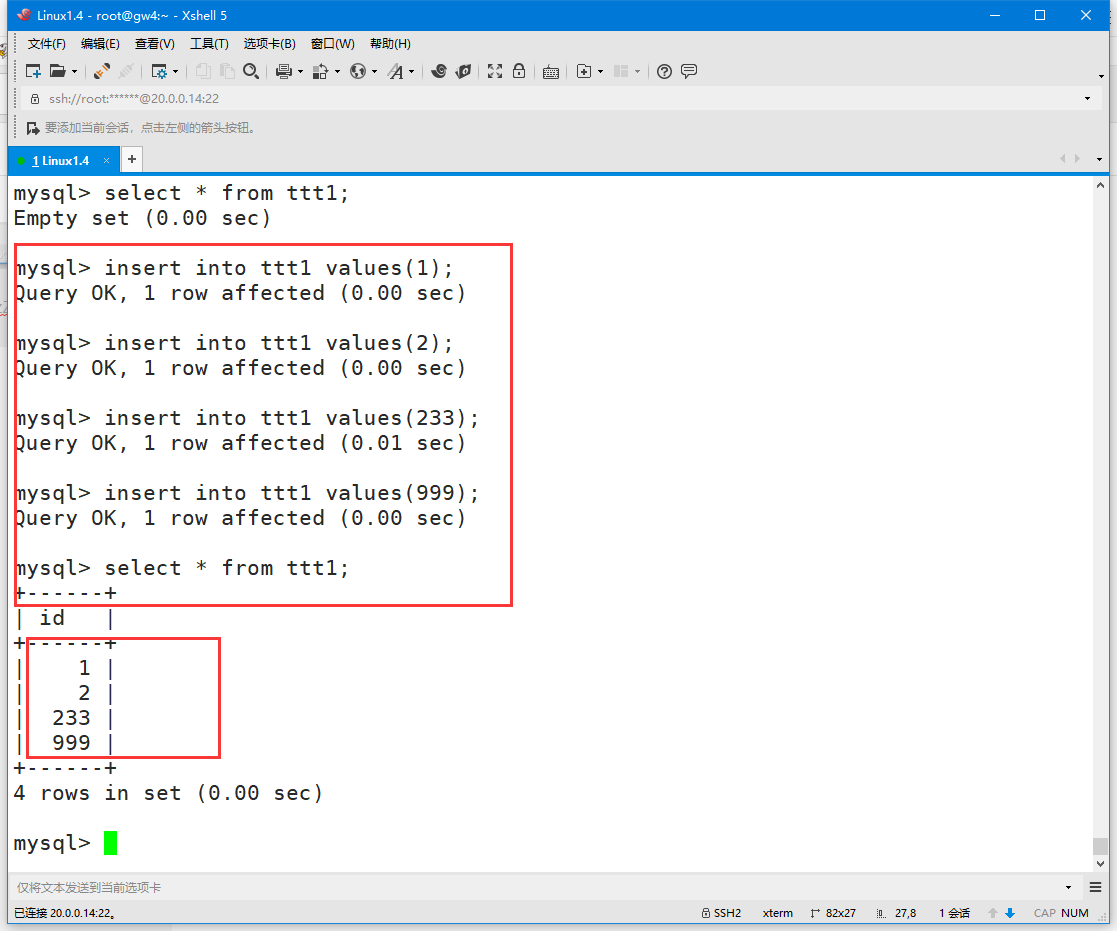
Task: Click the Print icon
Action: 284,71
